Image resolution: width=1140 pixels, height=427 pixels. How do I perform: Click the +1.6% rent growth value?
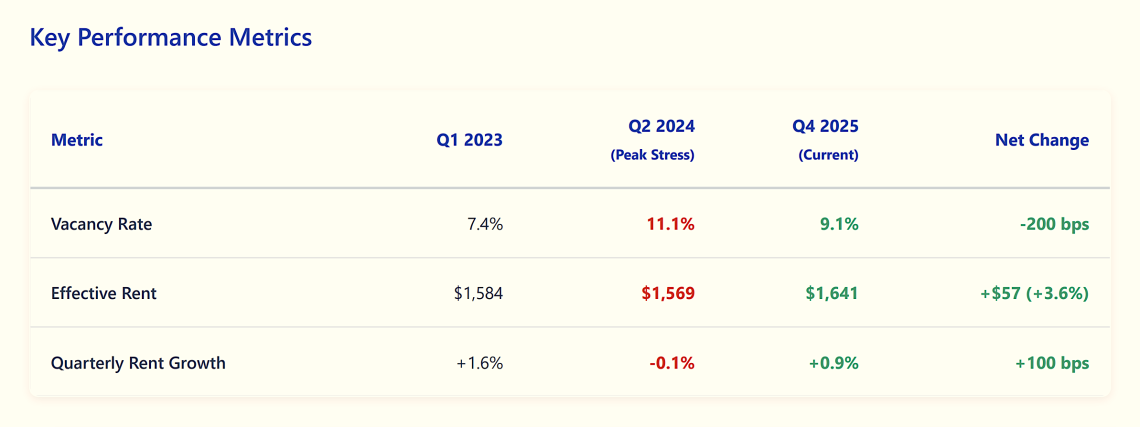(479, 363)
